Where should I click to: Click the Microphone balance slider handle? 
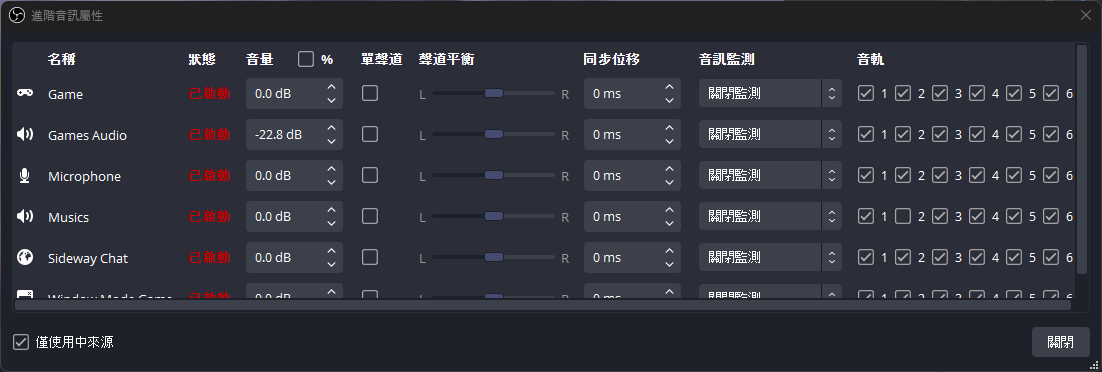click(x=494, y=175)
